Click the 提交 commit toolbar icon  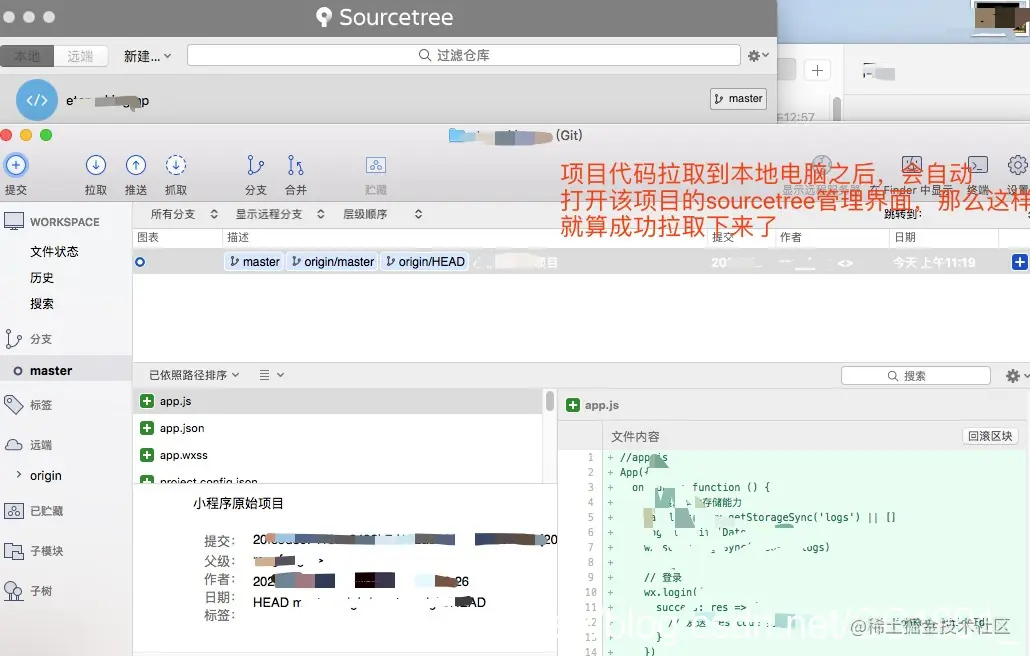tap(16, 165)
